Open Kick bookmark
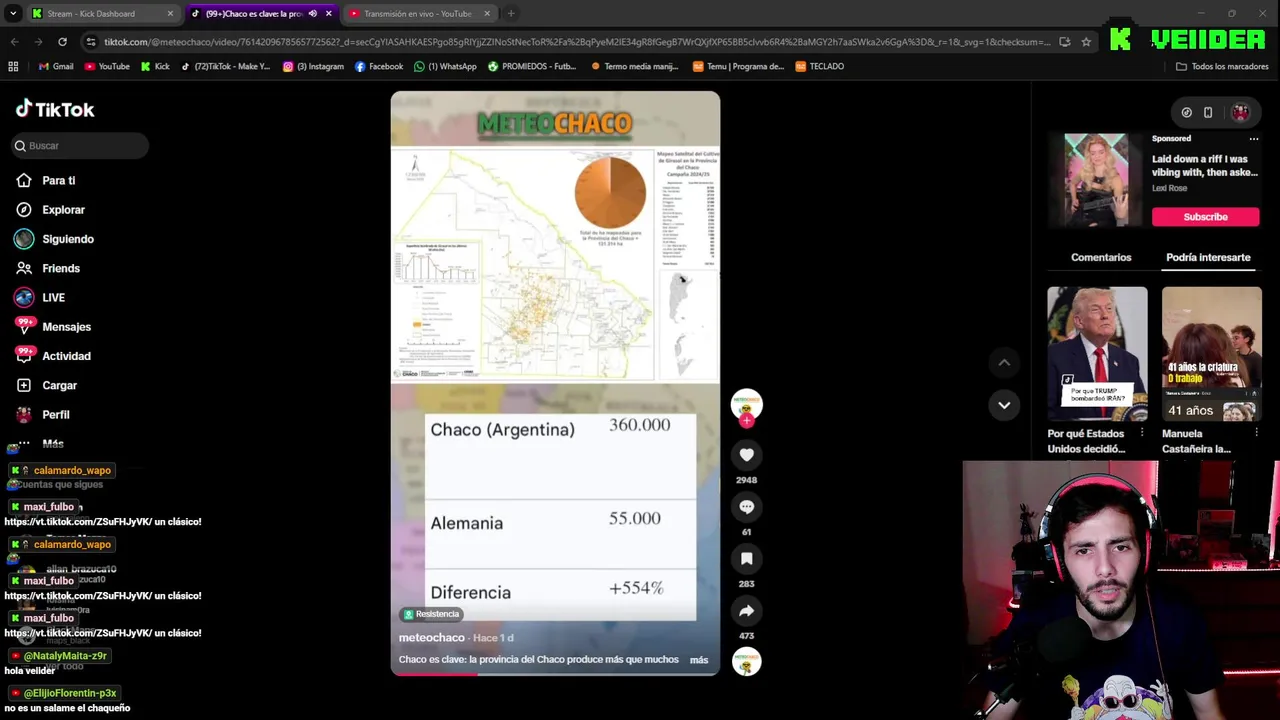Image resolution: width=1280 pixels, height=720 pixels. click(x=155, y=67)
